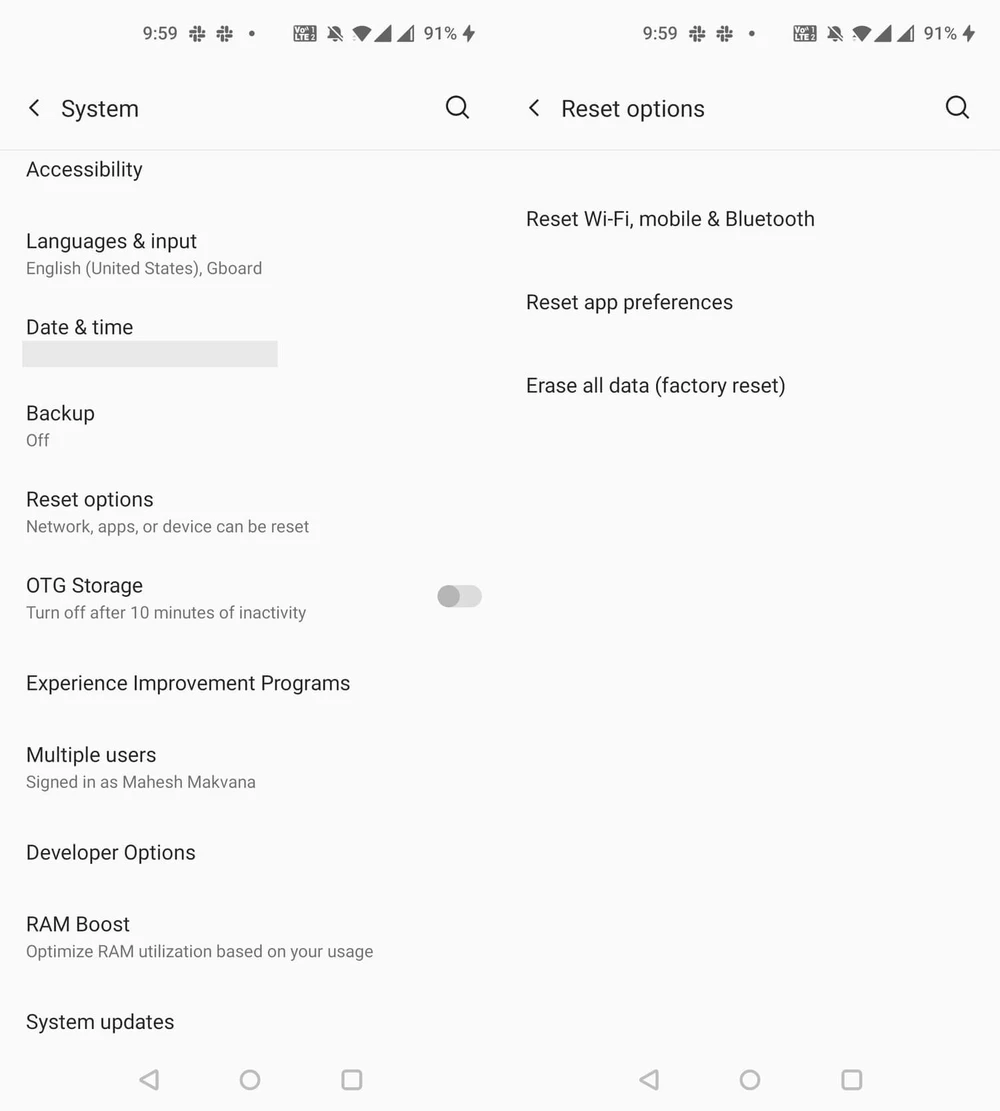Open Date & time settings
The height and width of the screenshot is (1111, 1000).
80,328
